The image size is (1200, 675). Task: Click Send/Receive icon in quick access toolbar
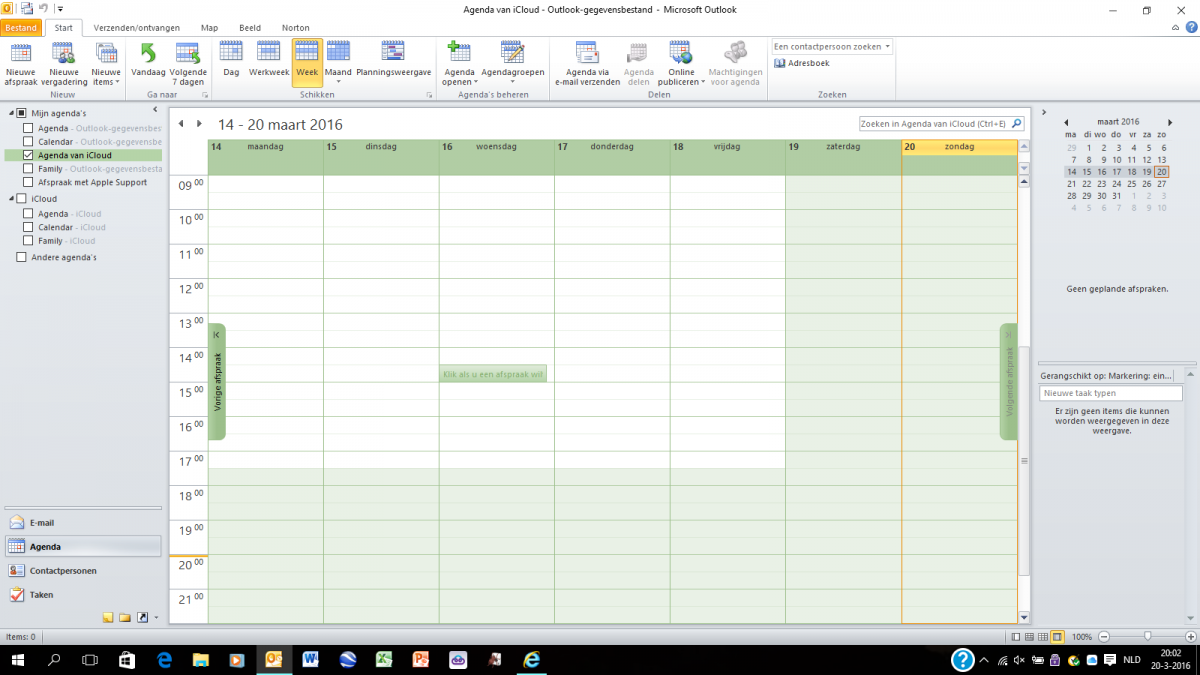pyautogui.click(x=26, y=8)
